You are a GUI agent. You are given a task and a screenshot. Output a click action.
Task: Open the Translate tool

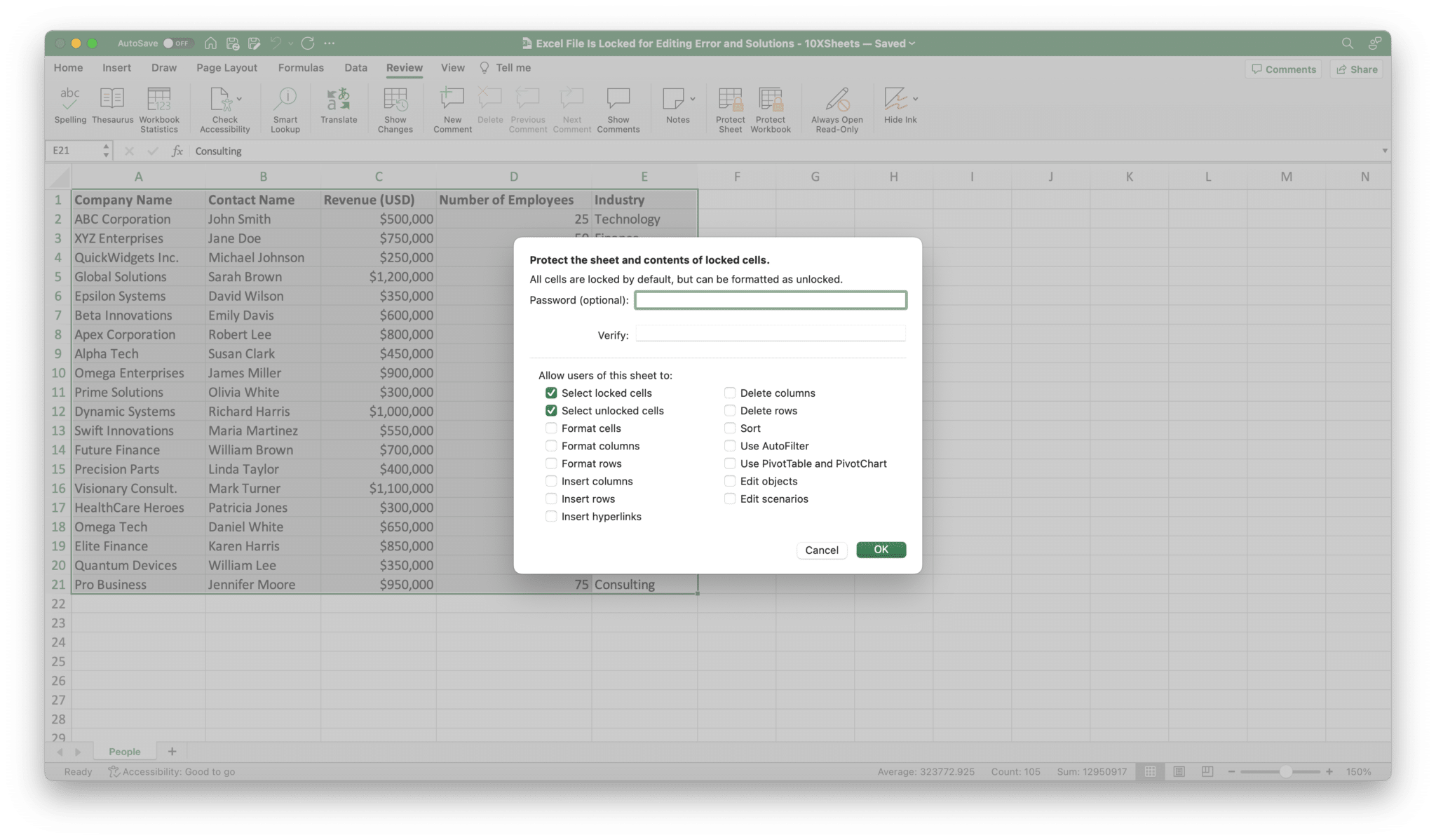coord(339,106)
